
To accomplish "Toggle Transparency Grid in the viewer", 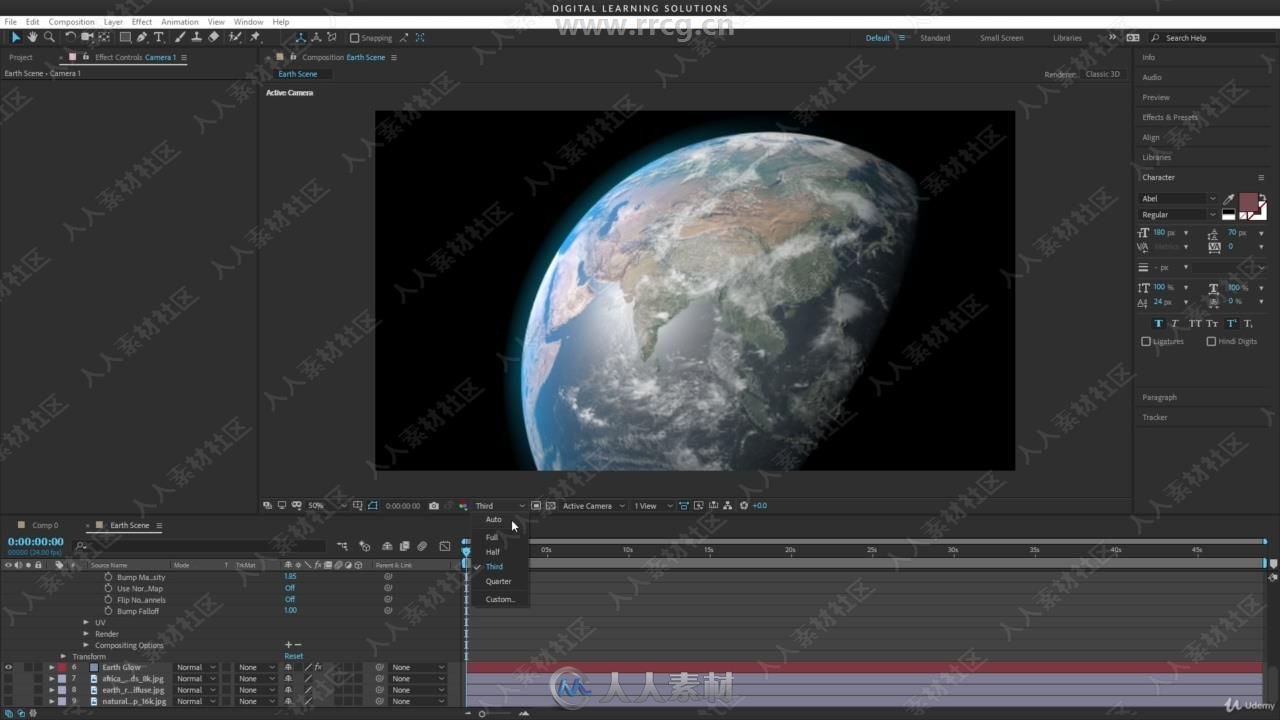I will pyautogui.click(x=550, y=506).
